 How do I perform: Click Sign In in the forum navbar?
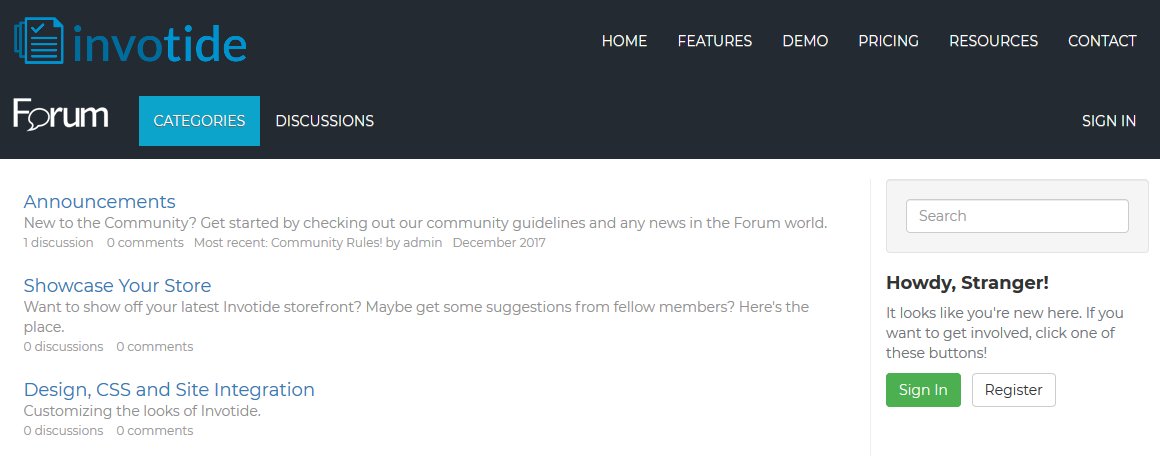click(1108, 121)
